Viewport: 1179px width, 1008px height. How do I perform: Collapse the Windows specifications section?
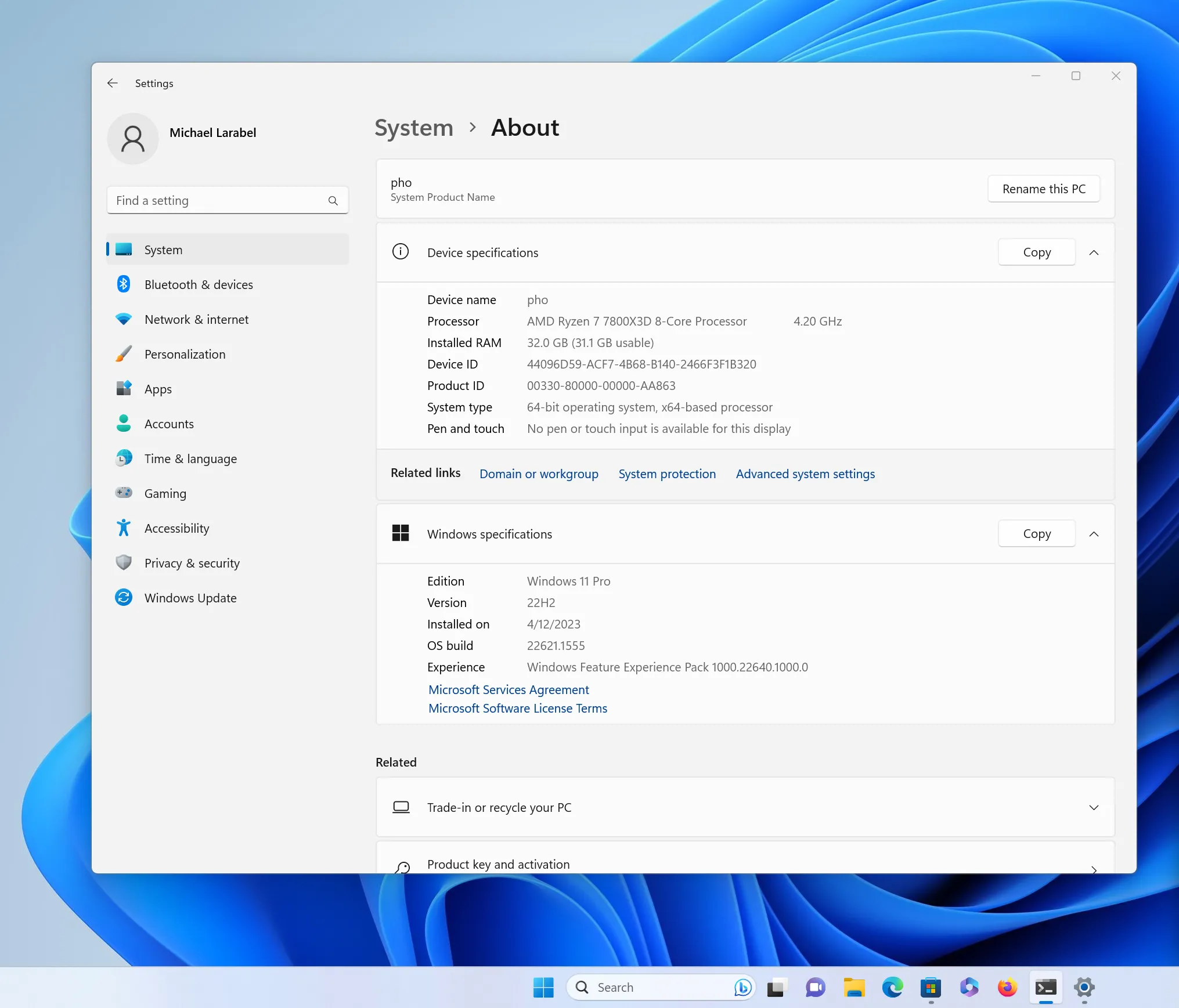1094,534
